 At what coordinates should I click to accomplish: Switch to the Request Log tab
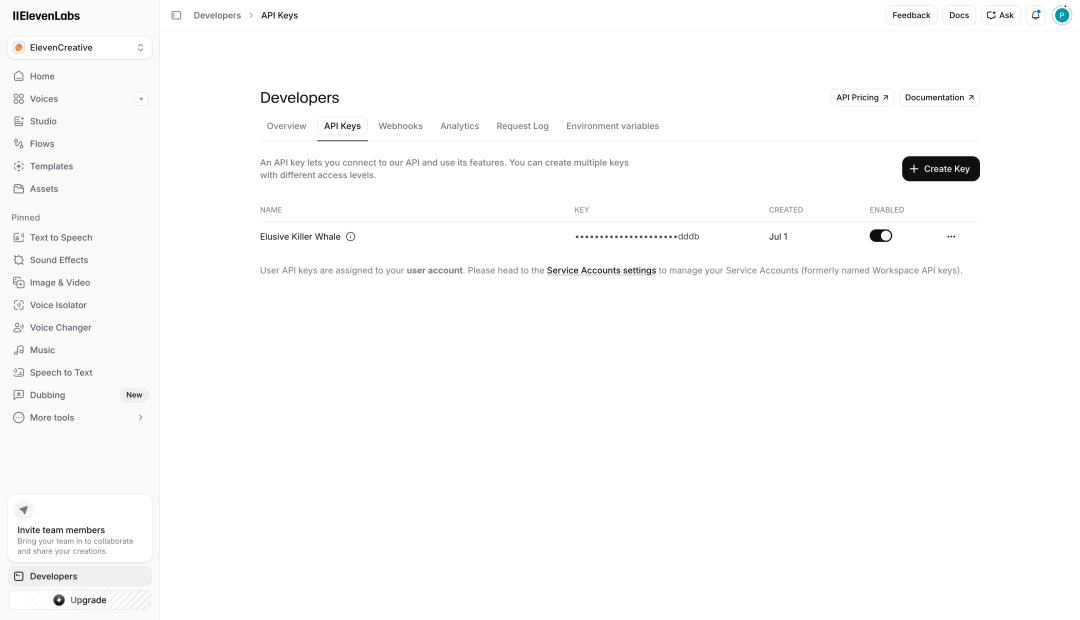click(x=522, y=126)
